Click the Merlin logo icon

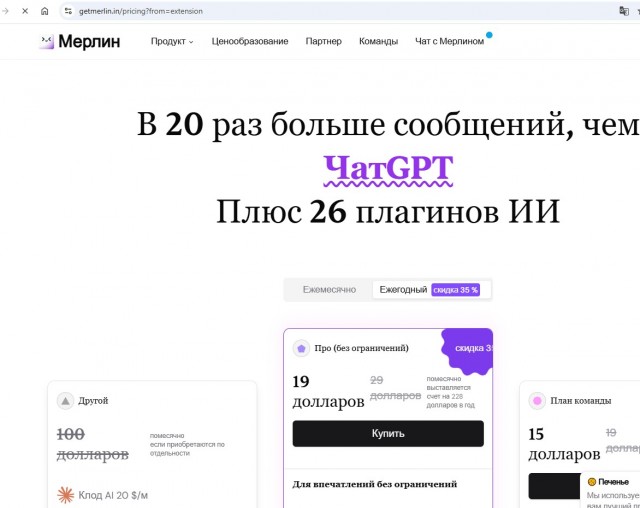pos(47,41)
